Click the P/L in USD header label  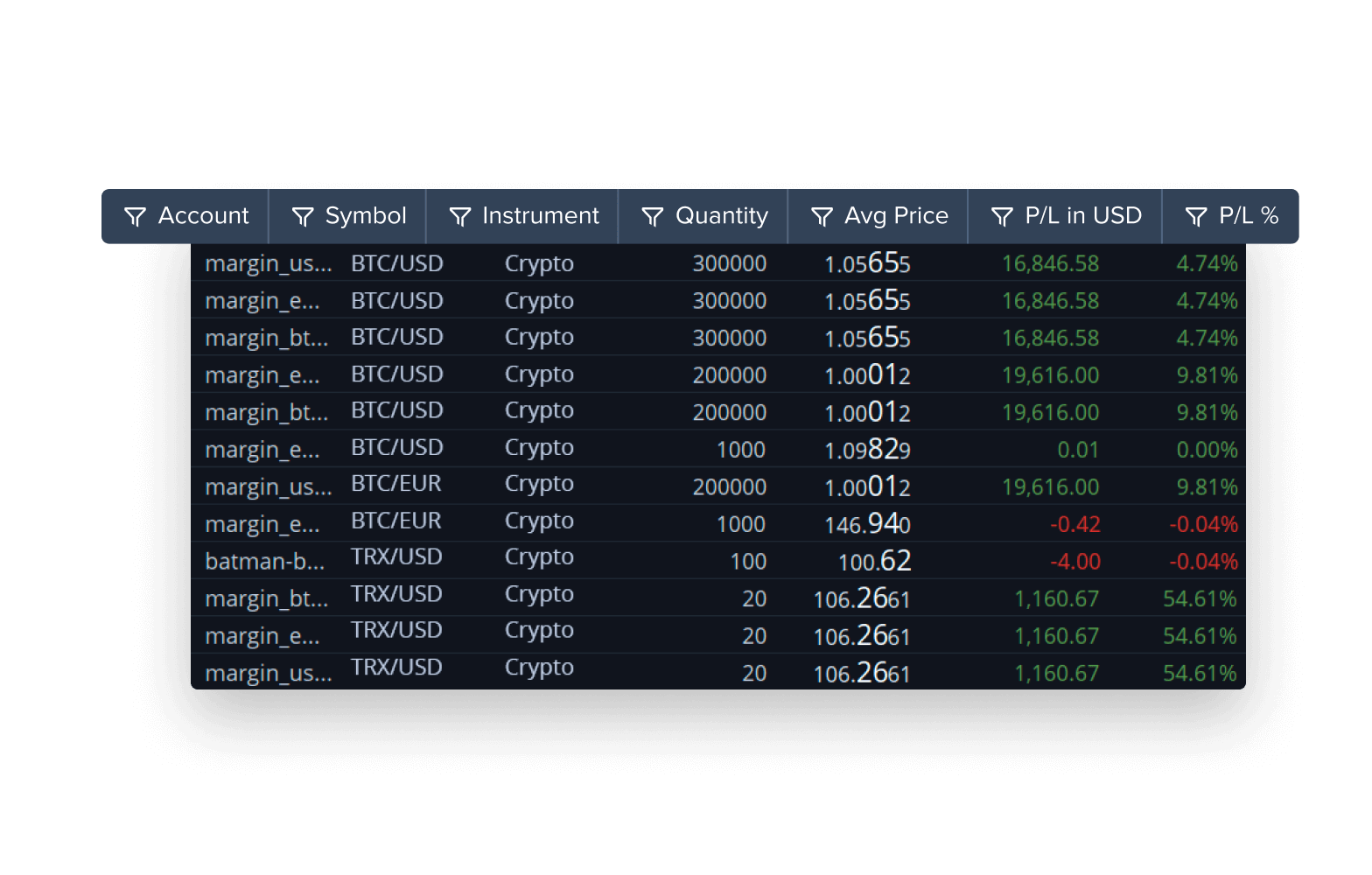(1083, 215)
